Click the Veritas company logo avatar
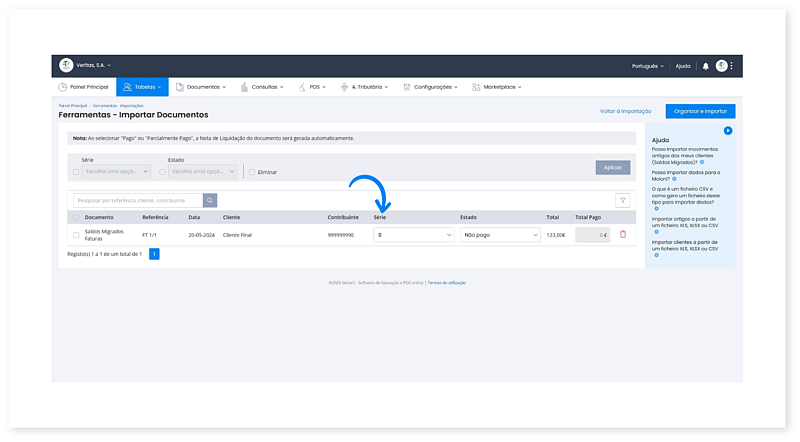The width and height of the screenshot is (800, 442). [x=66, y=65]
